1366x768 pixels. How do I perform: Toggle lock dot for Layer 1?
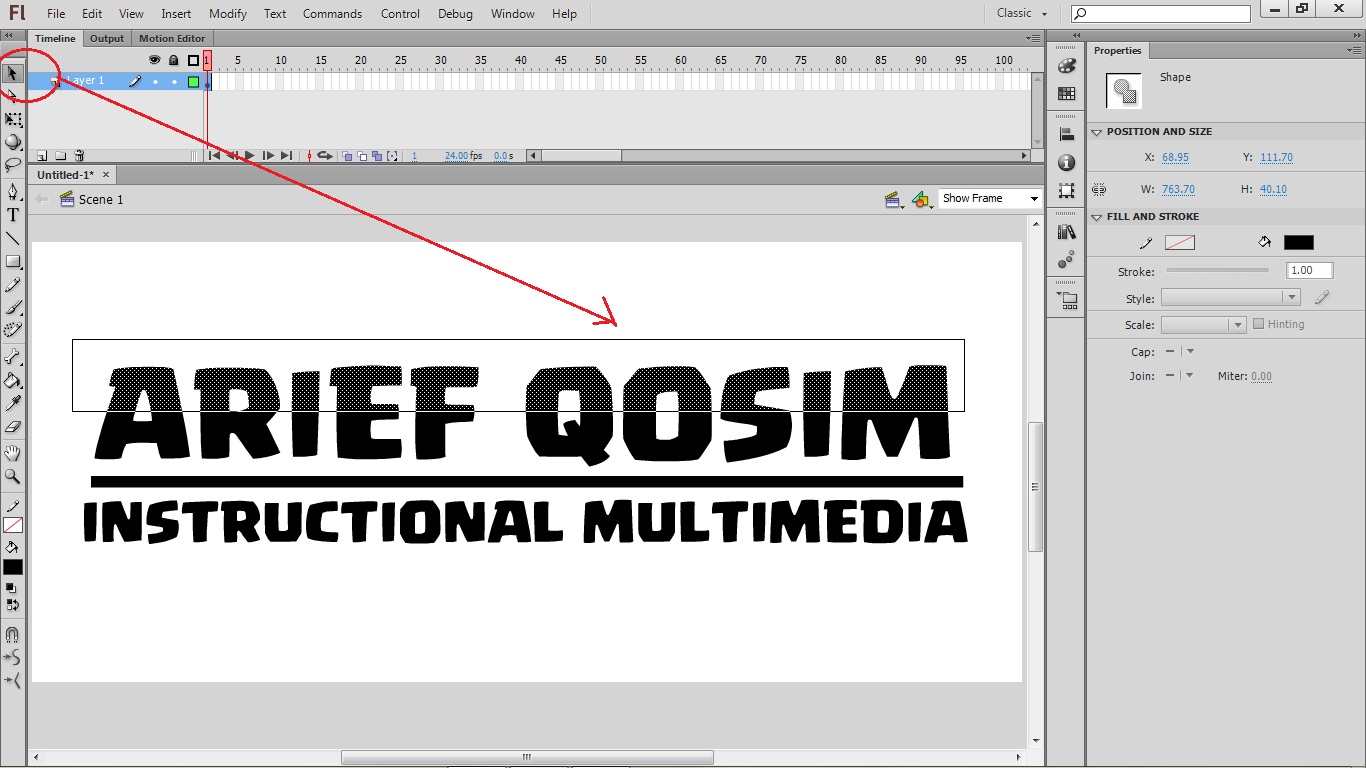pyautogui.click(x=174, y=81)
